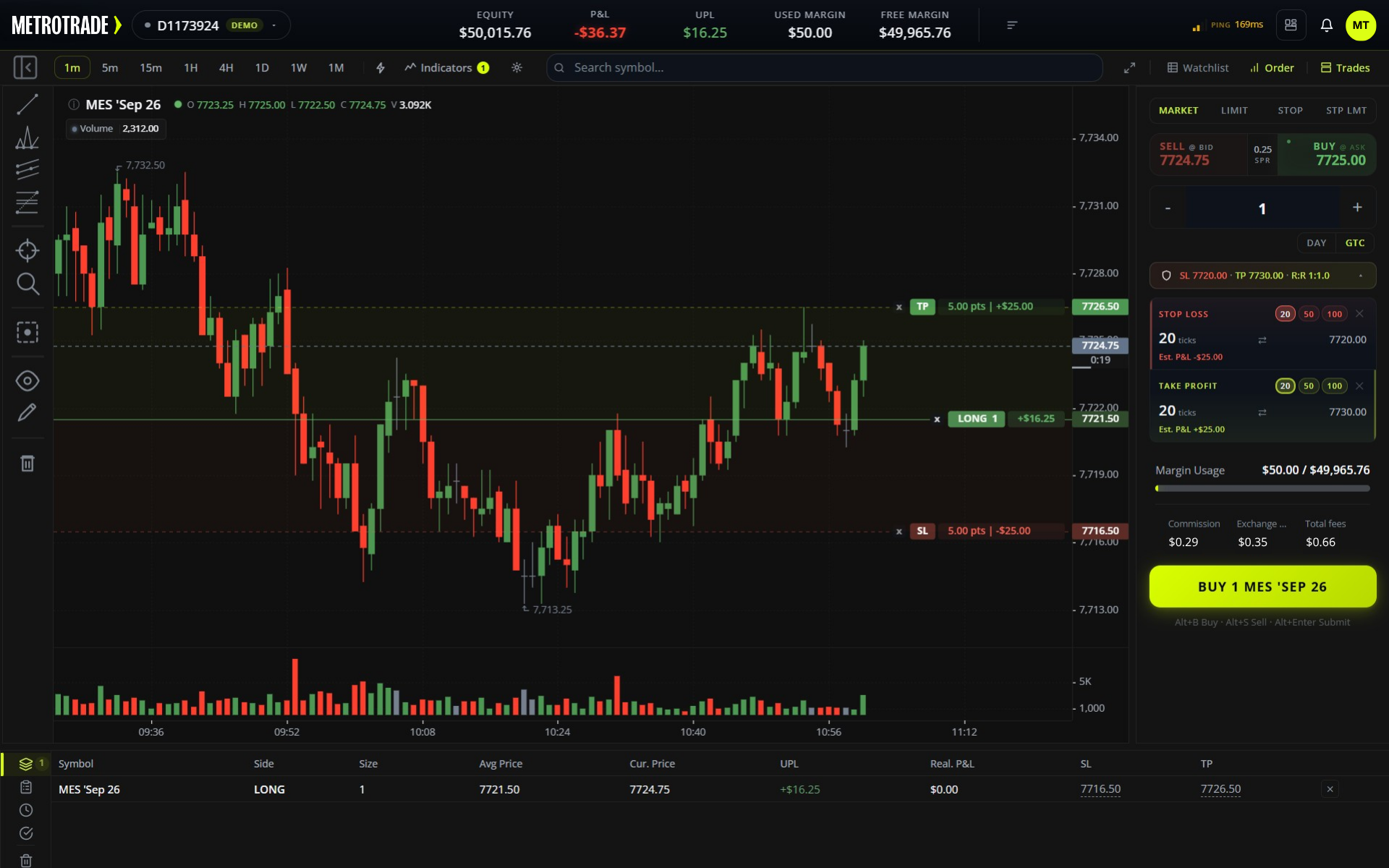Open the Indicators dropdown
This screenshot has height=868, width=1389.
[x=446, y=67]
